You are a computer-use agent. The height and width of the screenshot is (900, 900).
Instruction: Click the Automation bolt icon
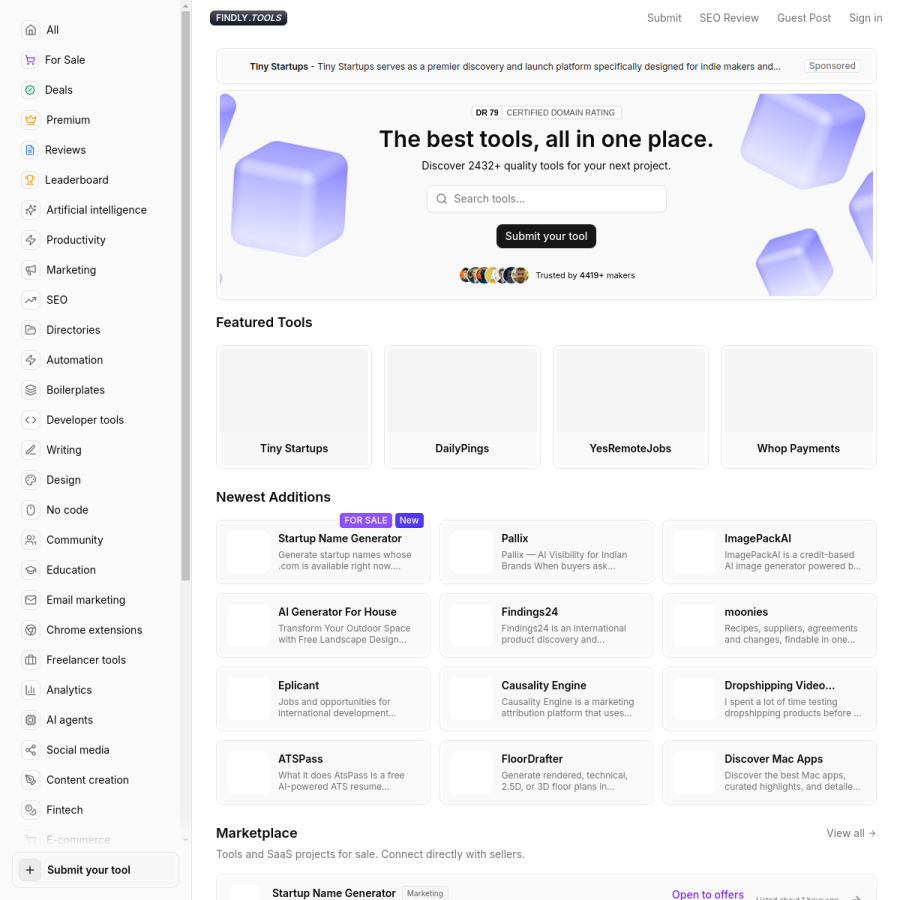click(x=31, y=360)
